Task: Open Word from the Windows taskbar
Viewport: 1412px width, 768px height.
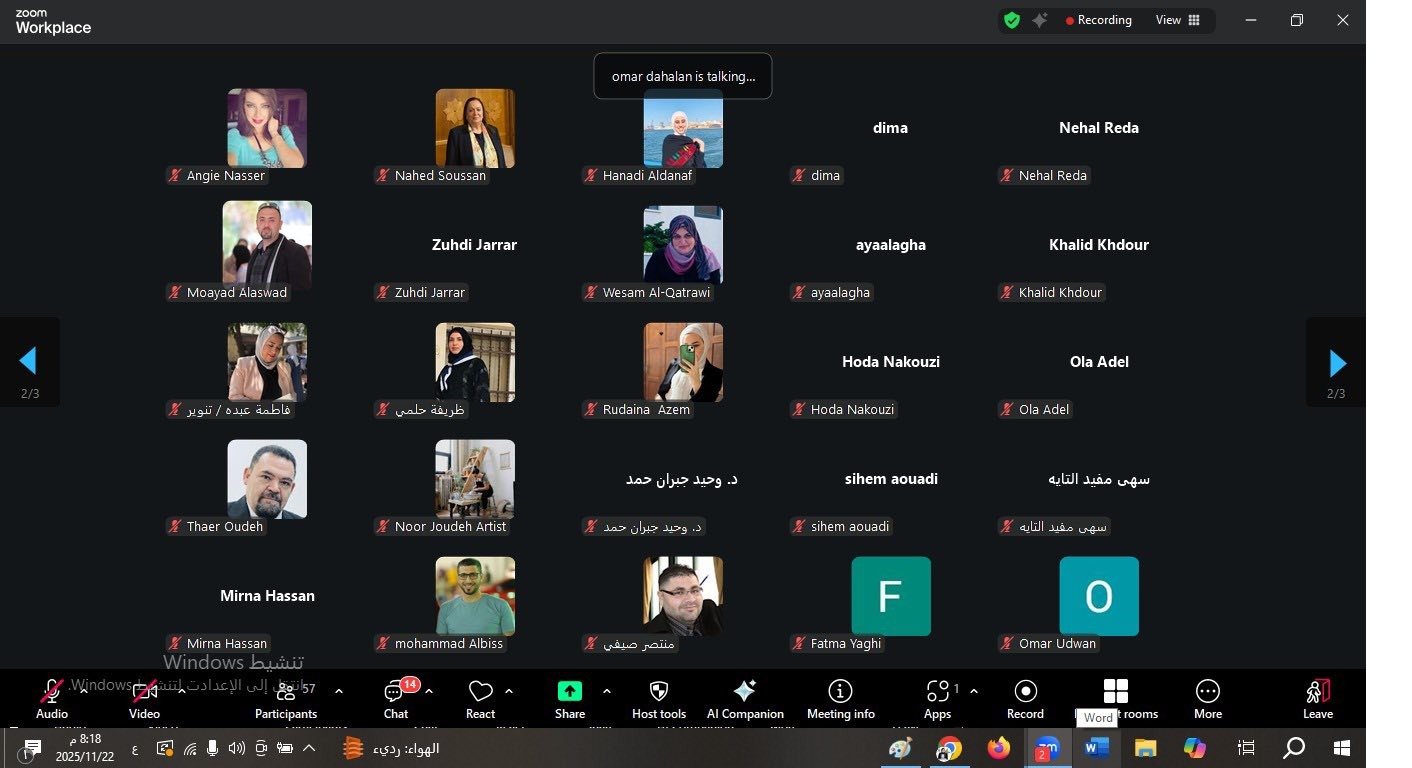Action: point(1097,748)
